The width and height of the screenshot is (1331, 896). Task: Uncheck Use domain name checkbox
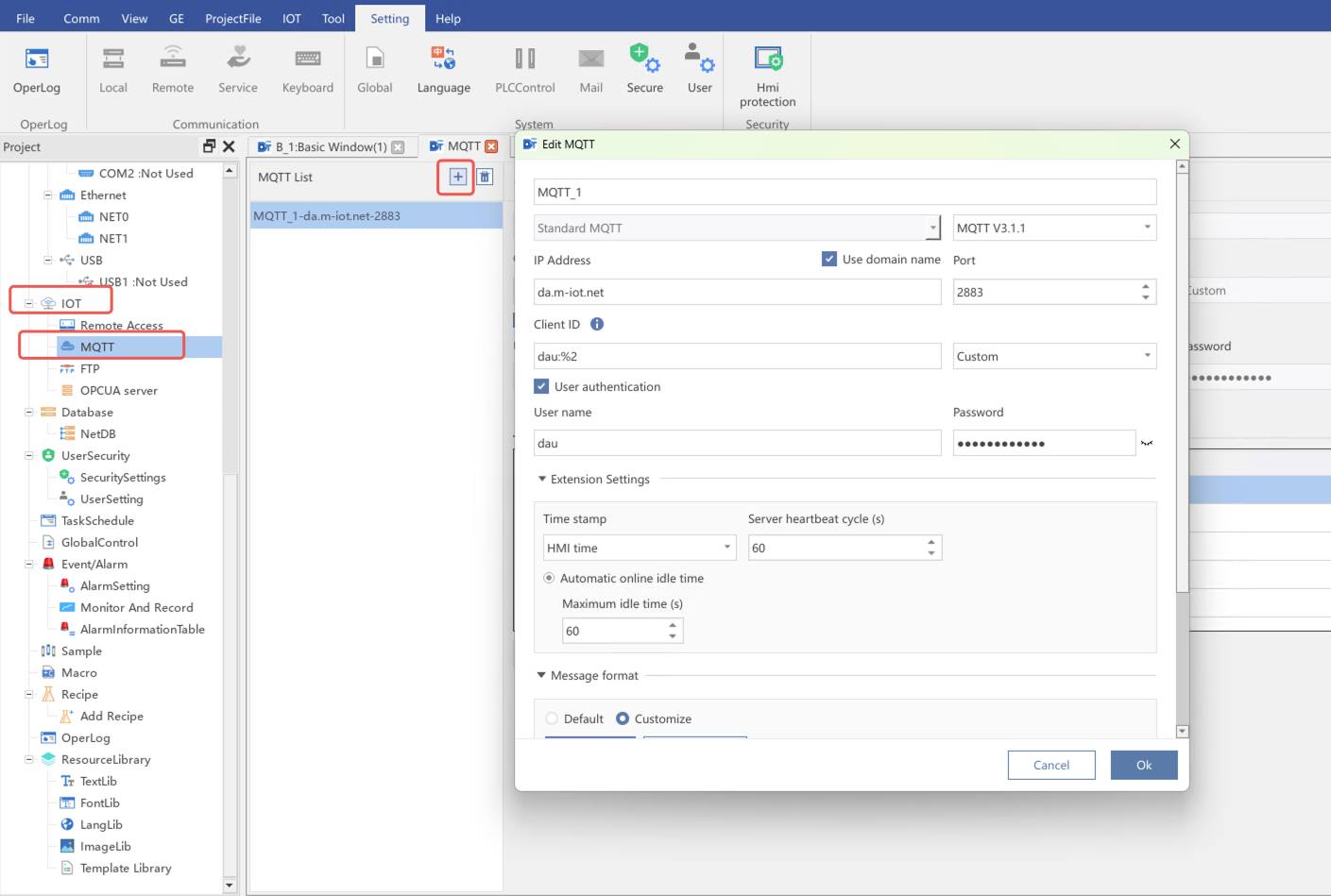(x=829, y=259)
